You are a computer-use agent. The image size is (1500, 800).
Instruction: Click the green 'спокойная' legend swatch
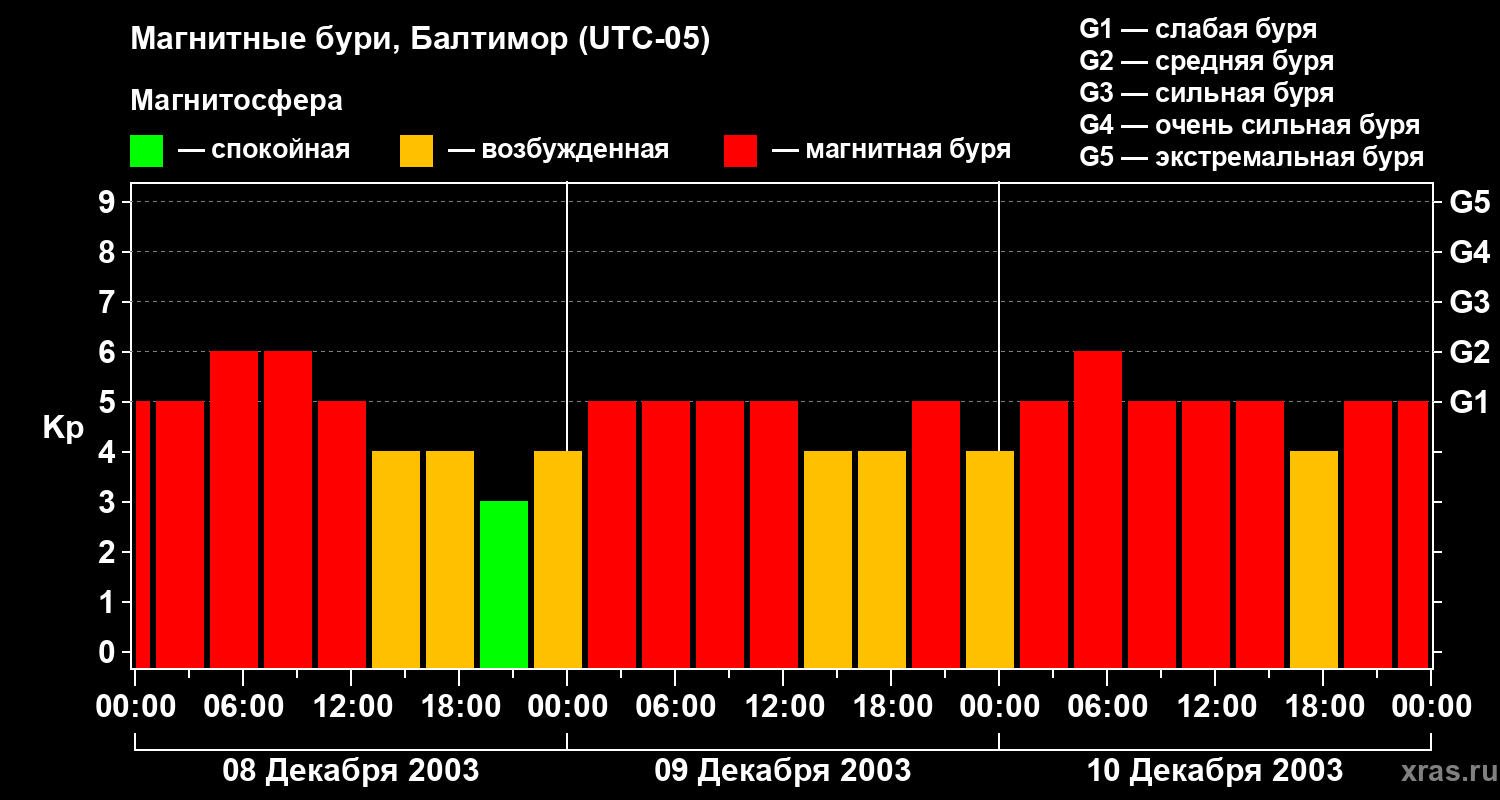coord(146,151)
